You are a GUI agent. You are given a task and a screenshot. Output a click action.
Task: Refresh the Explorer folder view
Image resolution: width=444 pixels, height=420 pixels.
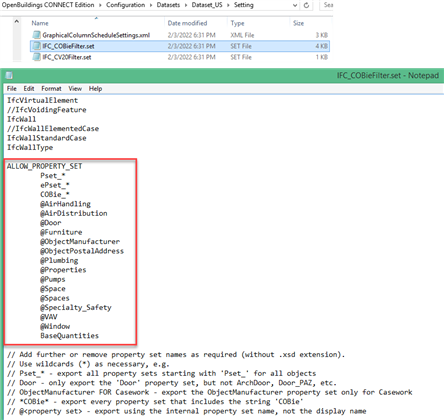(x=306, y=5)
